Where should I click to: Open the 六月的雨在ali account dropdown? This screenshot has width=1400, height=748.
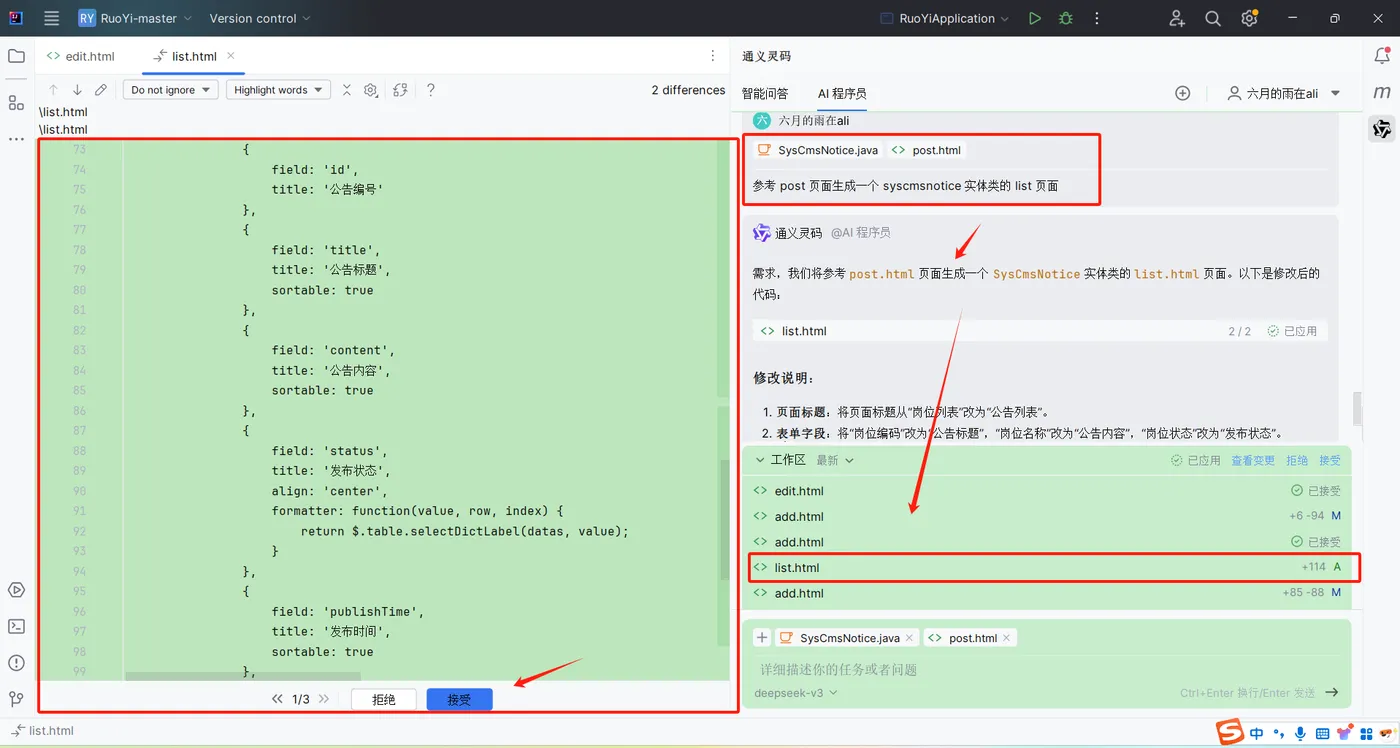[x=1284, y=93]
